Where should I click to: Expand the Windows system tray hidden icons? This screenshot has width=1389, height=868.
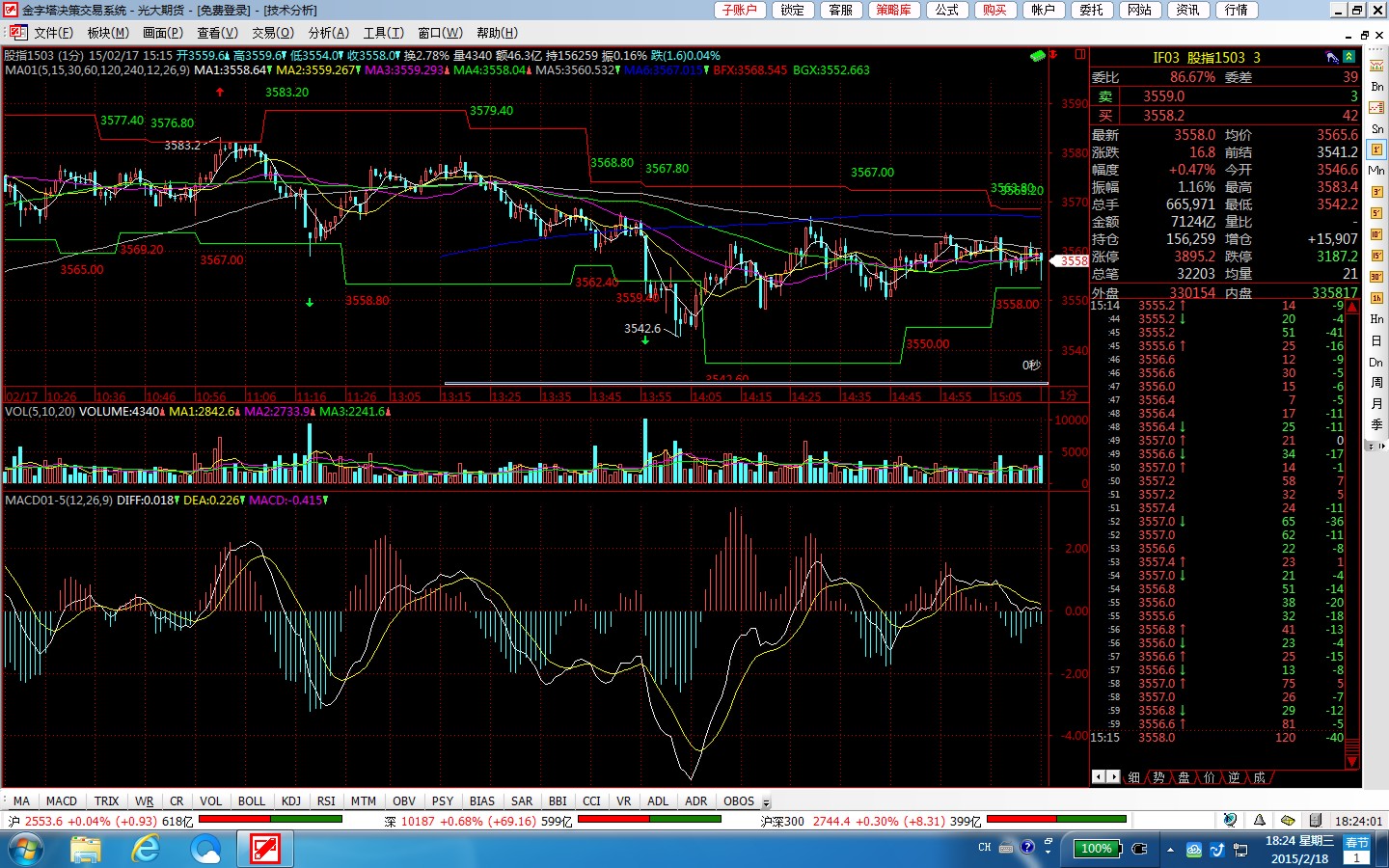click(1170, 849)
